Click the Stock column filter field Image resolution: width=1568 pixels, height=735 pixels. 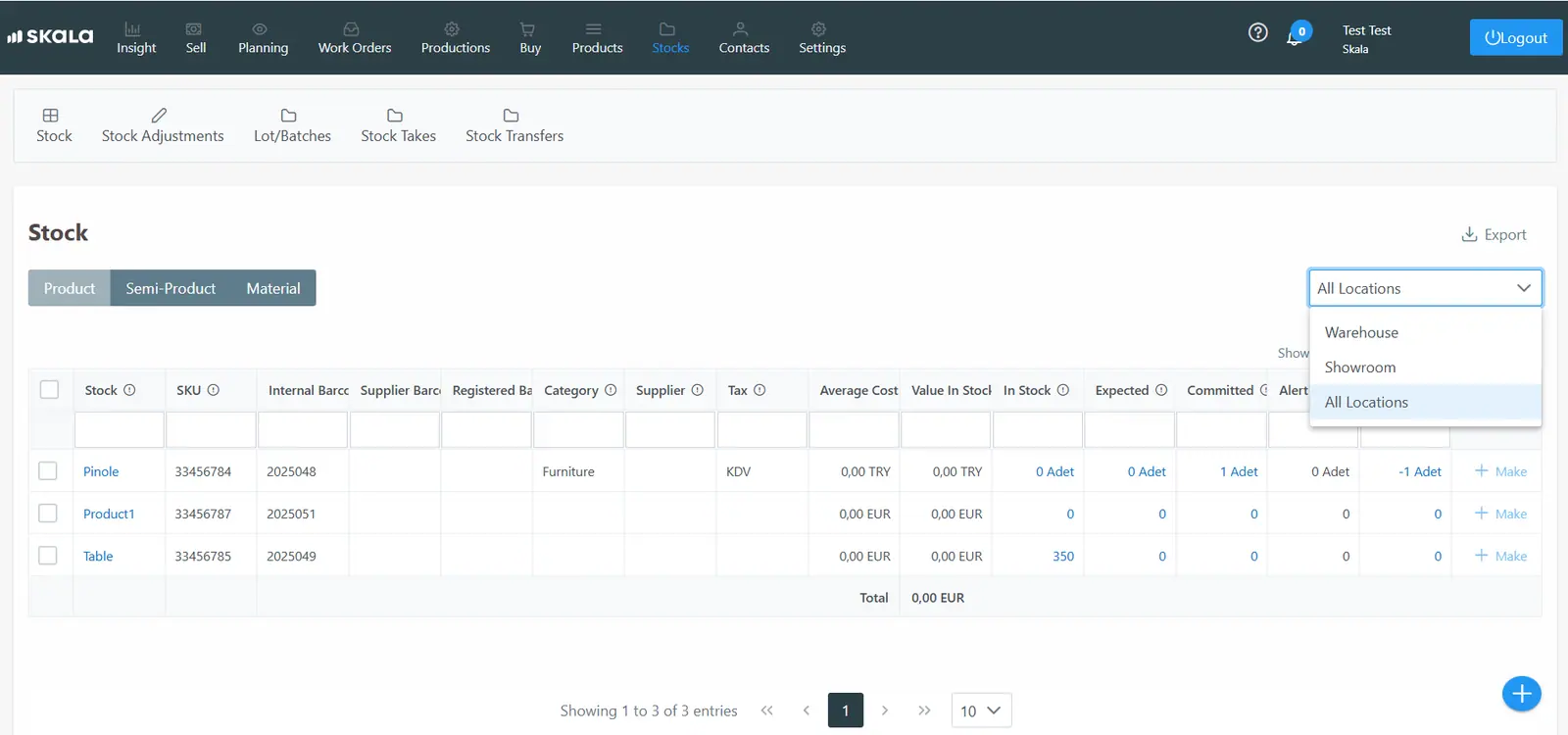pyautogui.click(x=120, y=430)
